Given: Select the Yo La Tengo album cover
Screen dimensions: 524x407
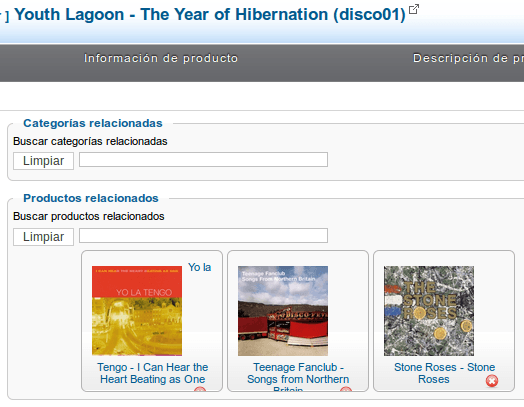Looking at the screenshot, I should pyautogui.click(x=137, y=311).
